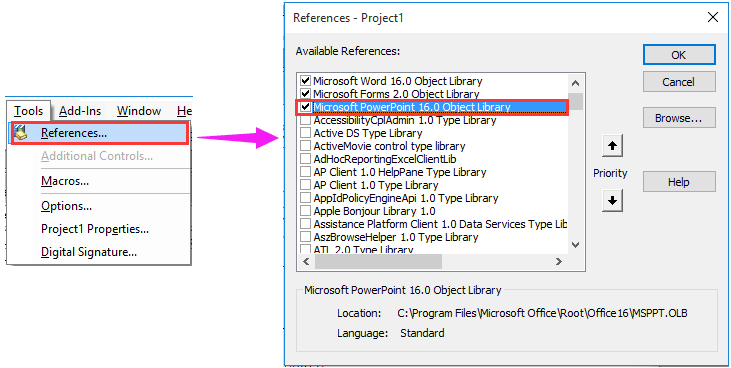Open Options... from Tools menu
The width and height of the screenshot is (731, 368).
coord(66,206)
